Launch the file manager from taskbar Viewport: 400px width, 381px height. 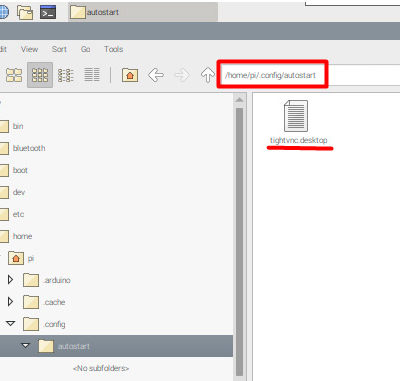coord(25,12)
